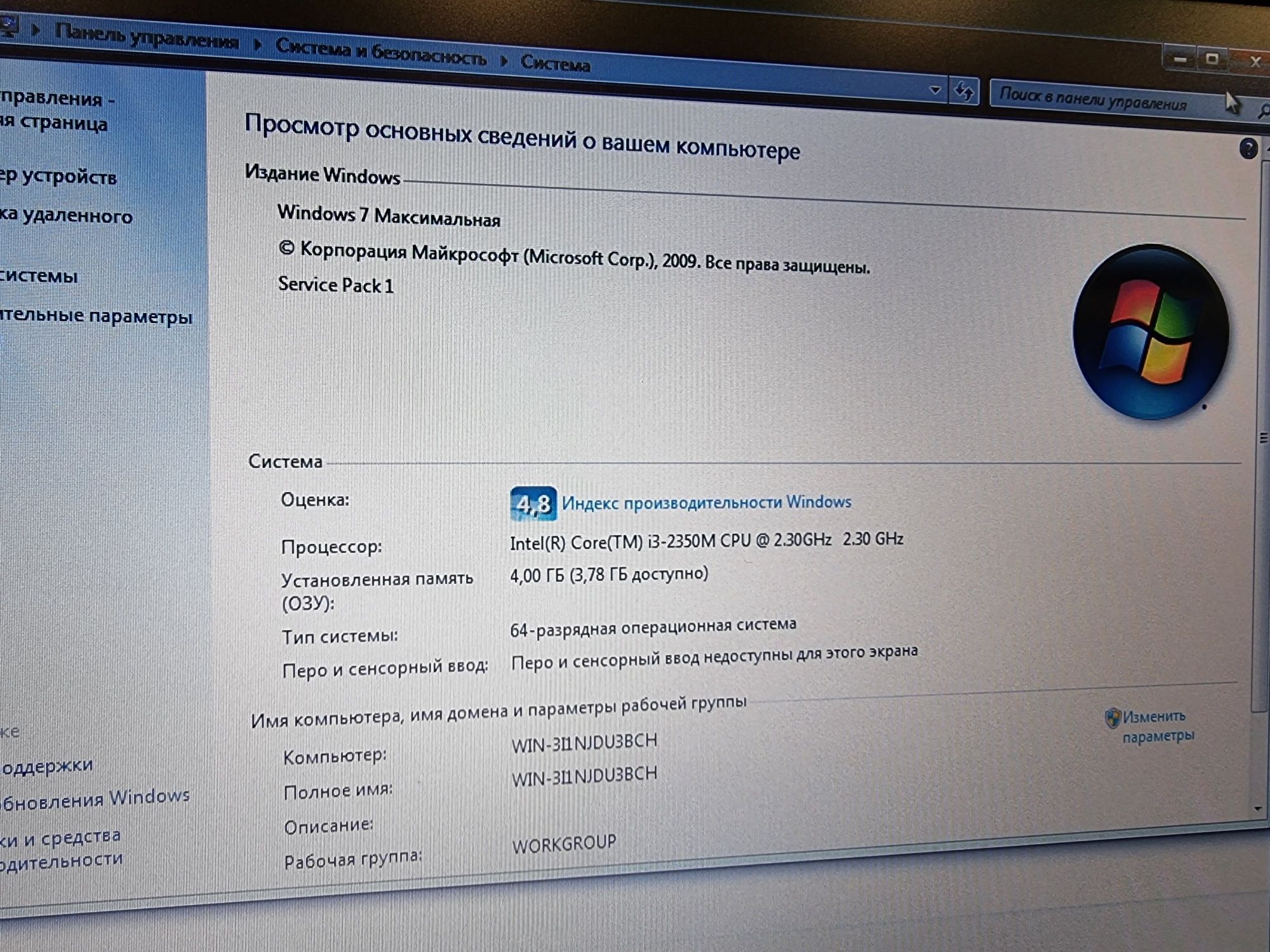Click the pen and touch unavailable text
The image size is (1270, 952).
click(714, 657)
